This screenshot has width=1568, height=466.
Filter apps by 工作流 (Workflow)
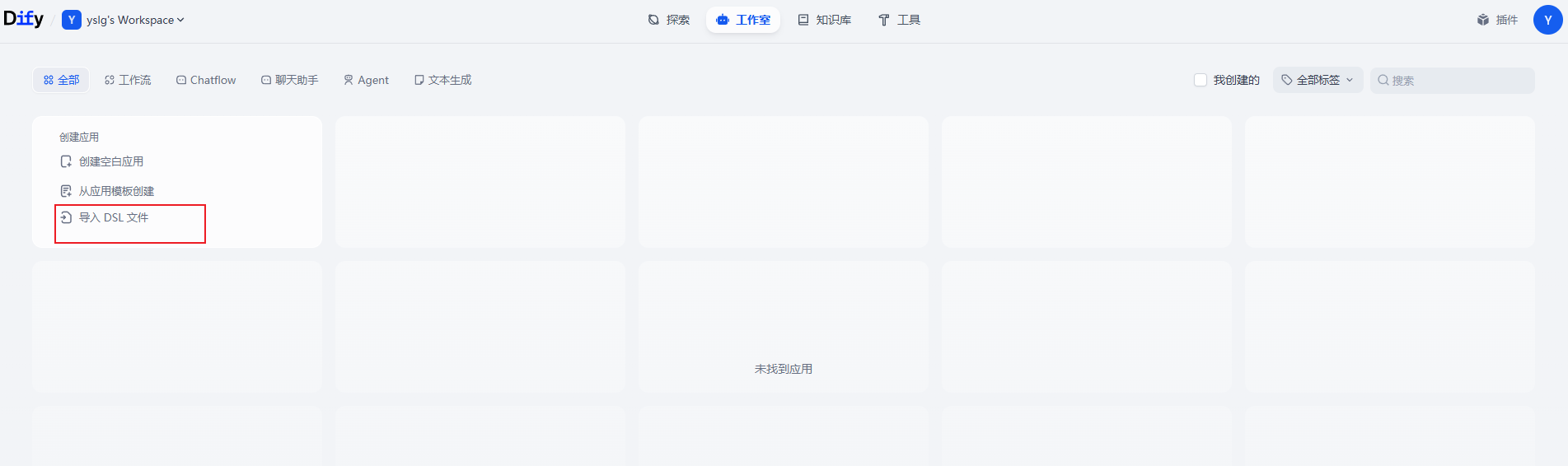click(x=128, y=80)
